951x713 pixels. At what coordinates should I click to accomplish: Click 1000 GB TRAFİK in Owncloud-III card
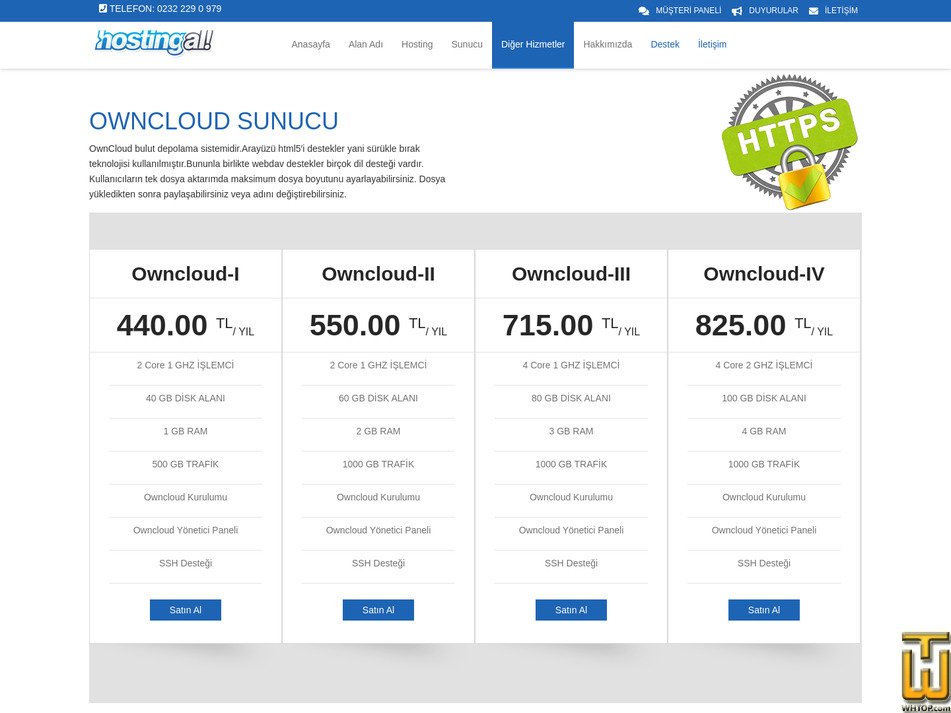click(571, 464)
